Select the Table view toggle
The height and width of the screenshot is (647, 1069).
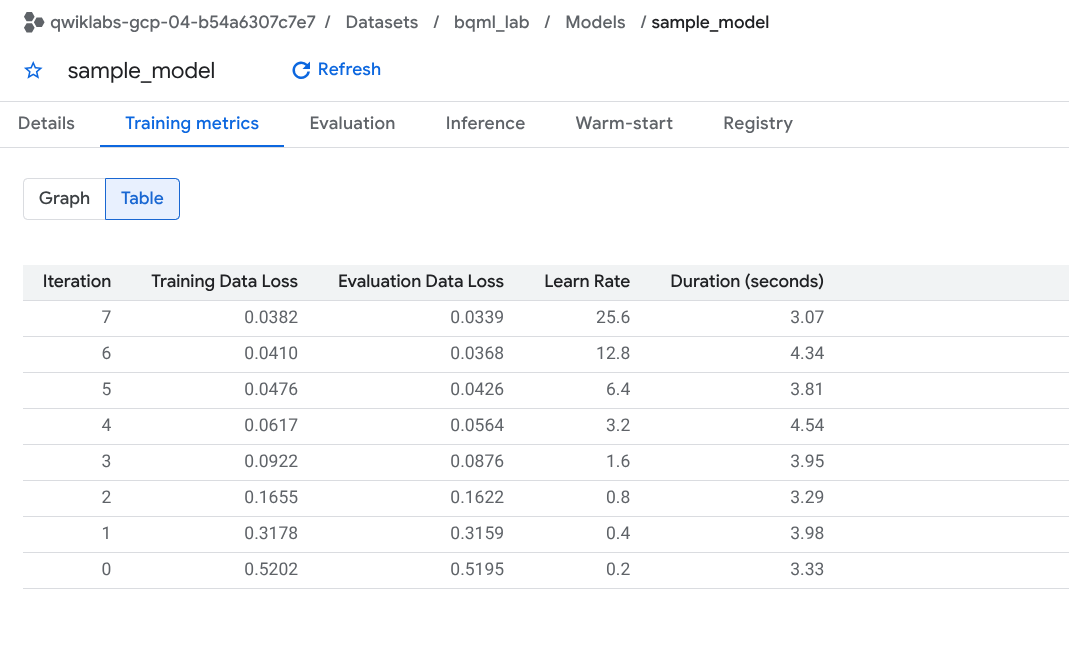(x=142, y=199)
